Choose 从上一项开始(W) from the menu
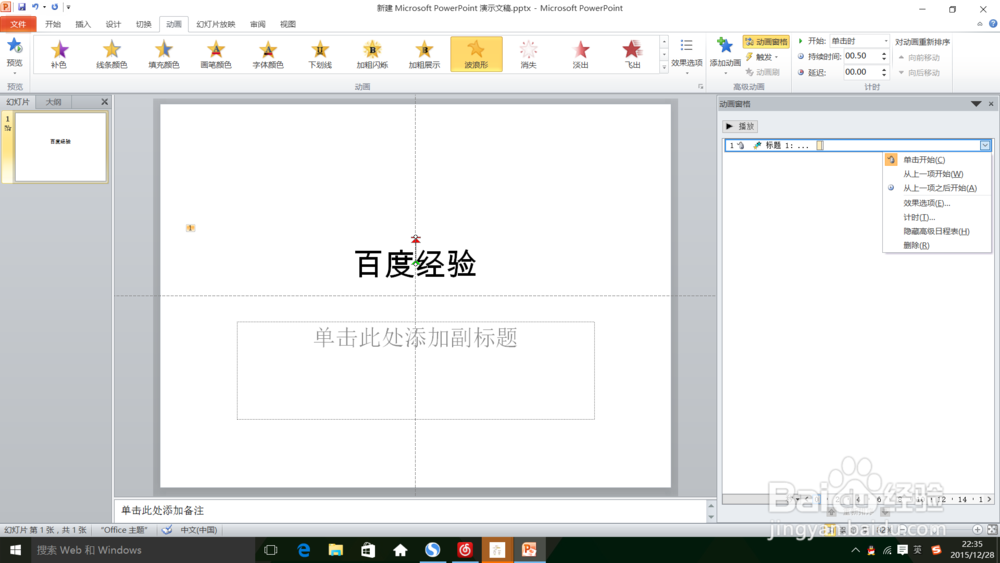Viewport: 1000px width, 563px height. (937, 174)
